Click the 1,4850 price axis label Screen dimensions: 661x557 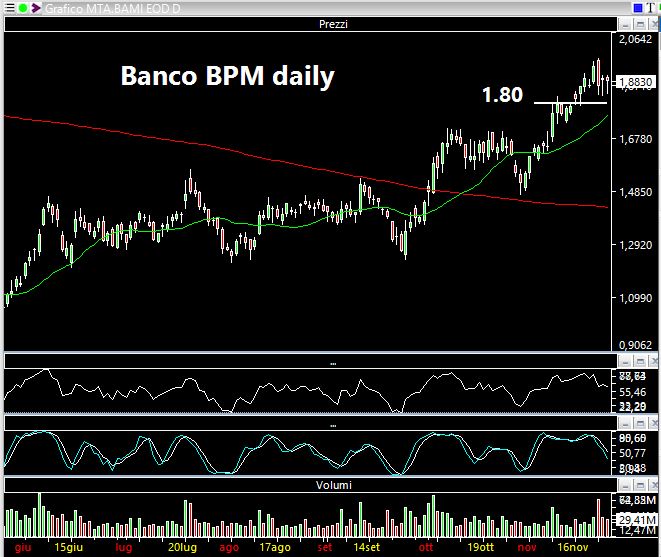click(635, 192)
